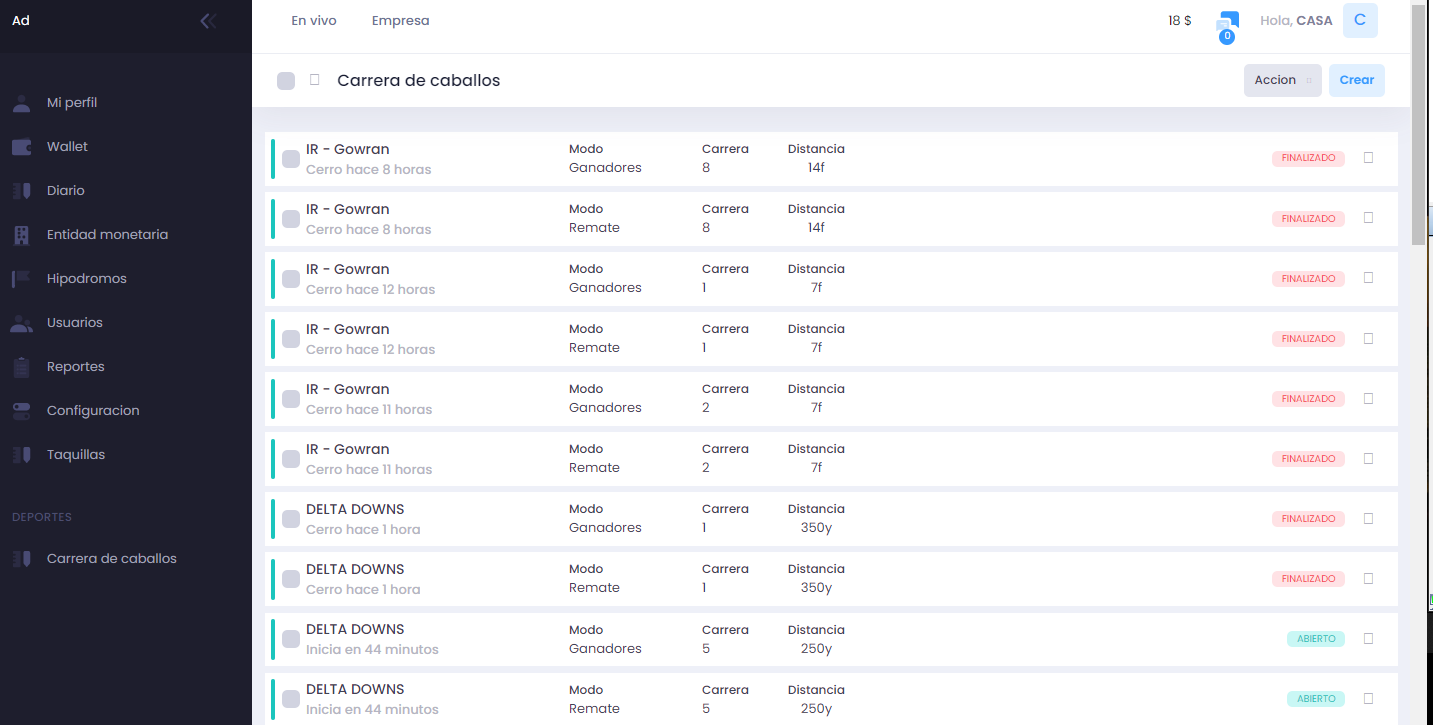Click the Hipodromos flag icon
1433x725 pixels.
click(22, 279)
